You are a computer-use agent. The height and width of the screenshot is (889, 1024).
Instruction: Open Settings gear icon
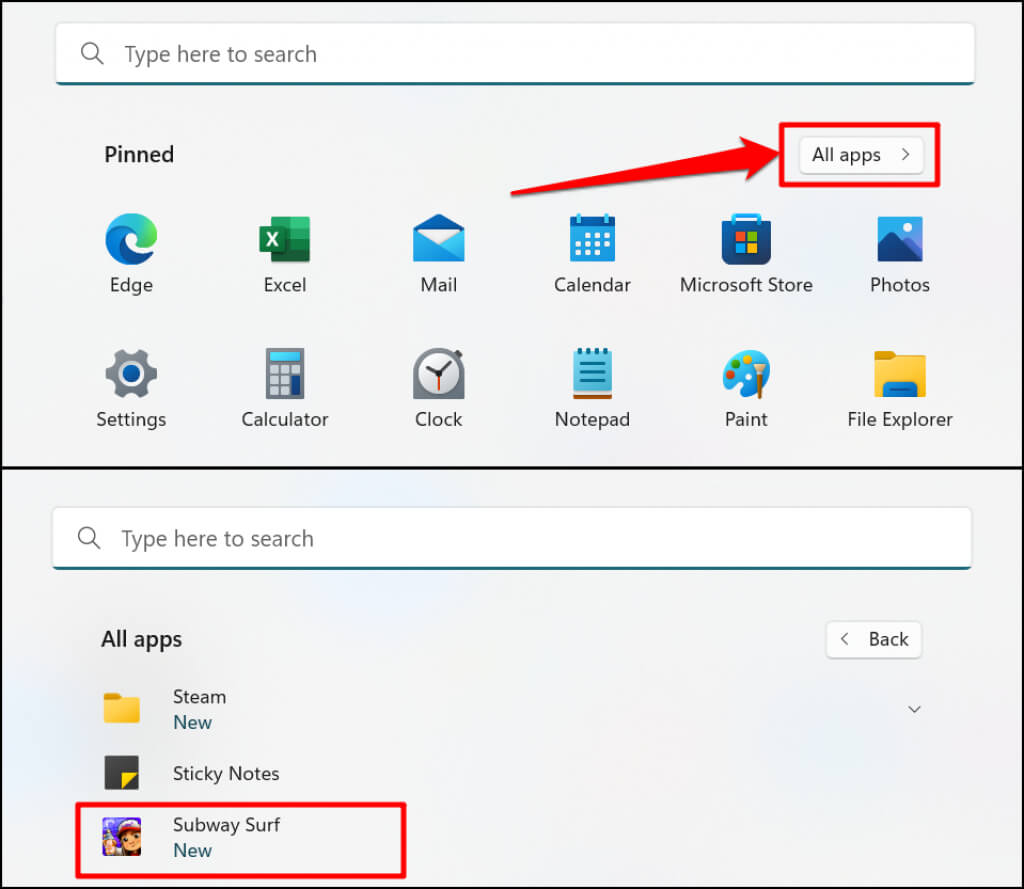[x=131, y=374]
